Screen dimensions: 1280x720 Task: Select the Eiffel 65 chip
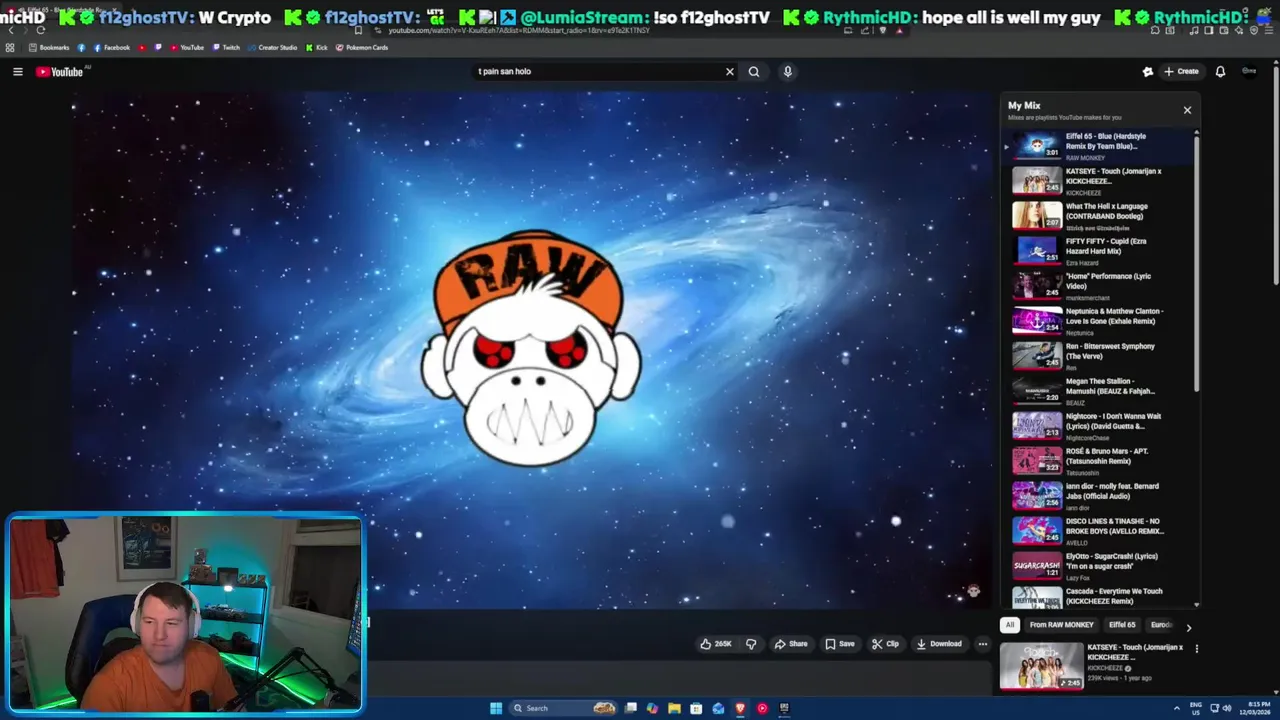pyautogui.click(x=1122, y=625)
